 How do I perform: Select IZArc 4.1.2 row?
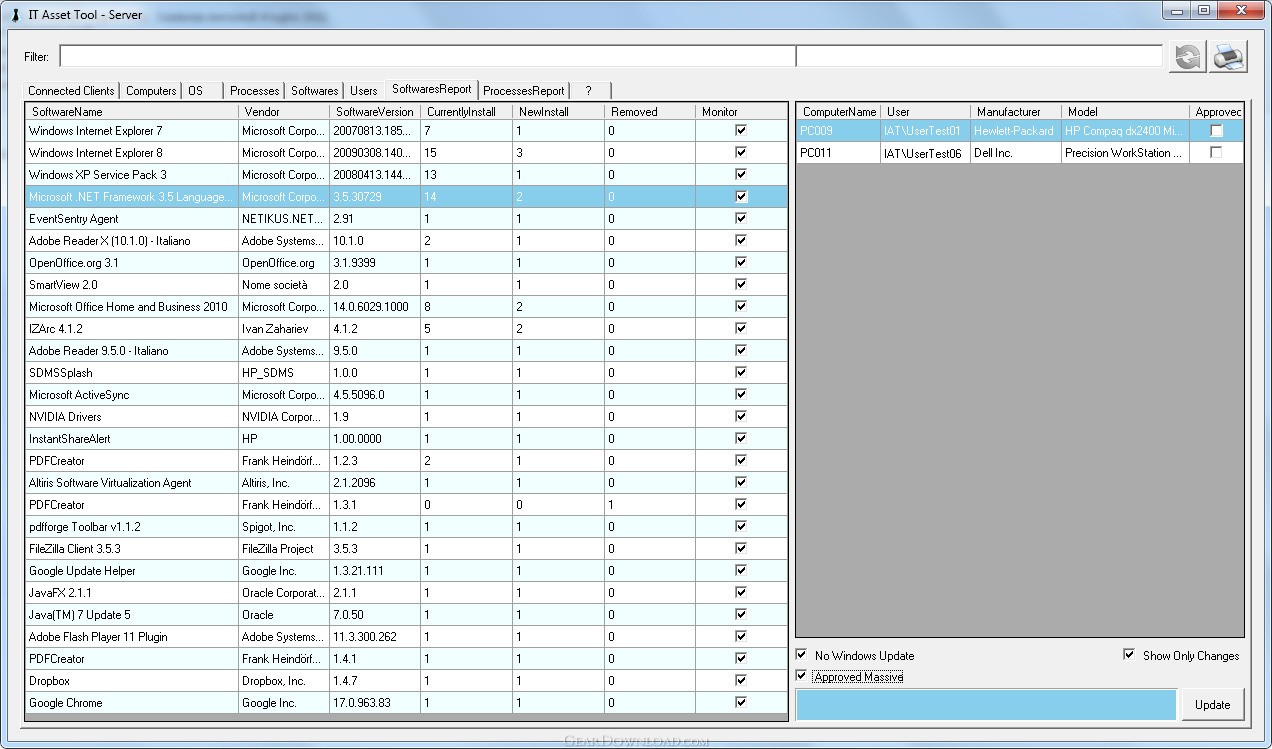pyautogui.click(x=406, y=329)
